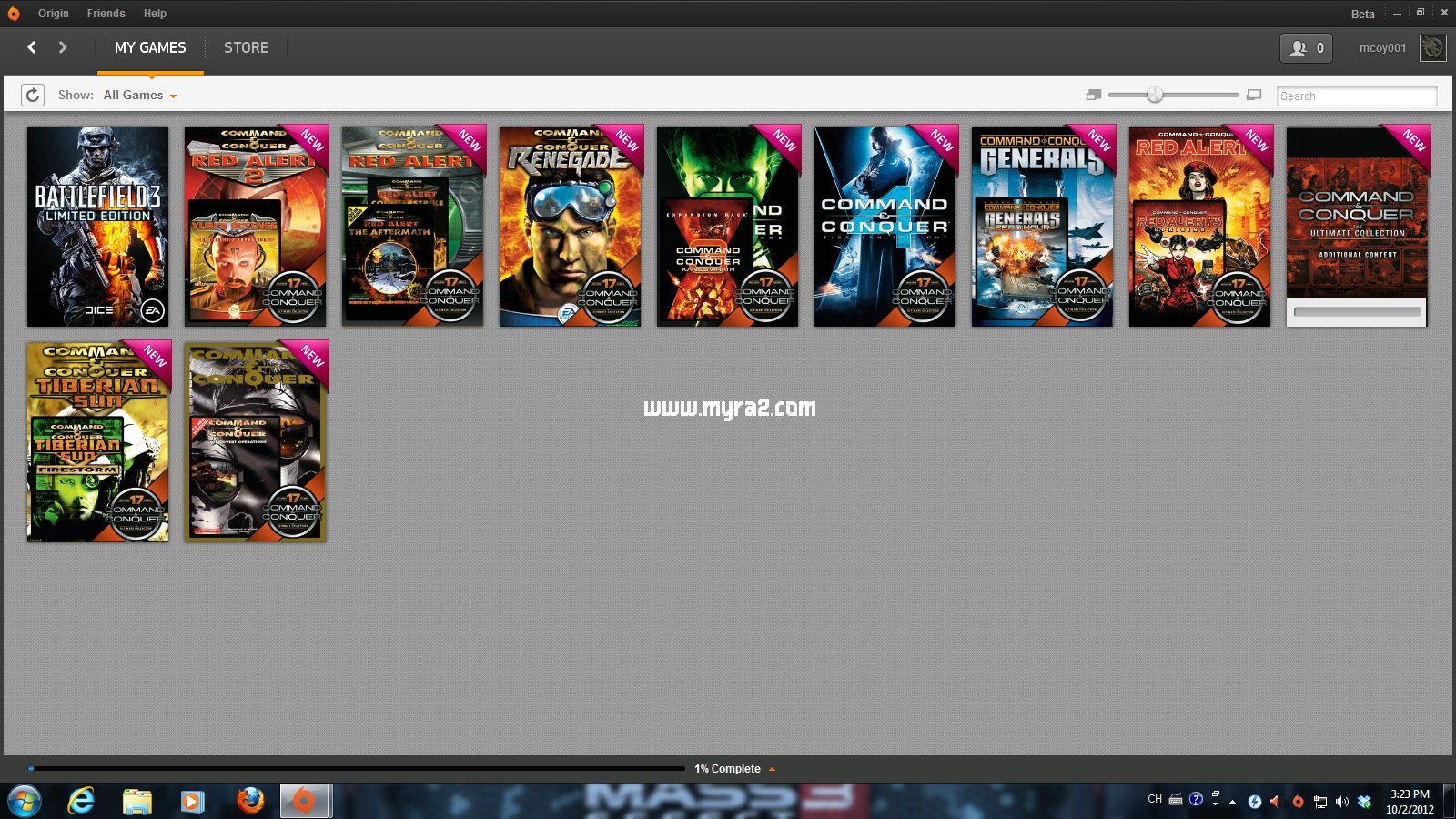Click the Beta label in title bar

pos(1362,14)
